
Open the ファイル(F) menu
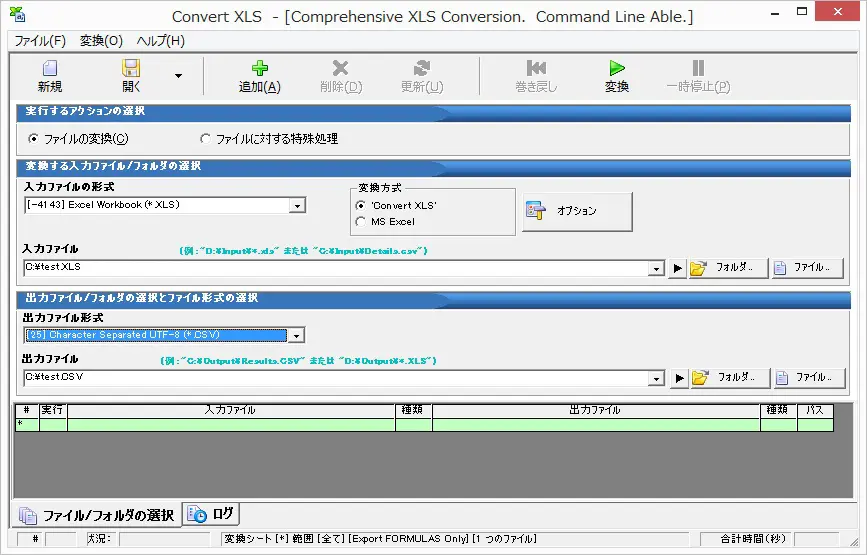pyautogui.click(x=40, y=41)
